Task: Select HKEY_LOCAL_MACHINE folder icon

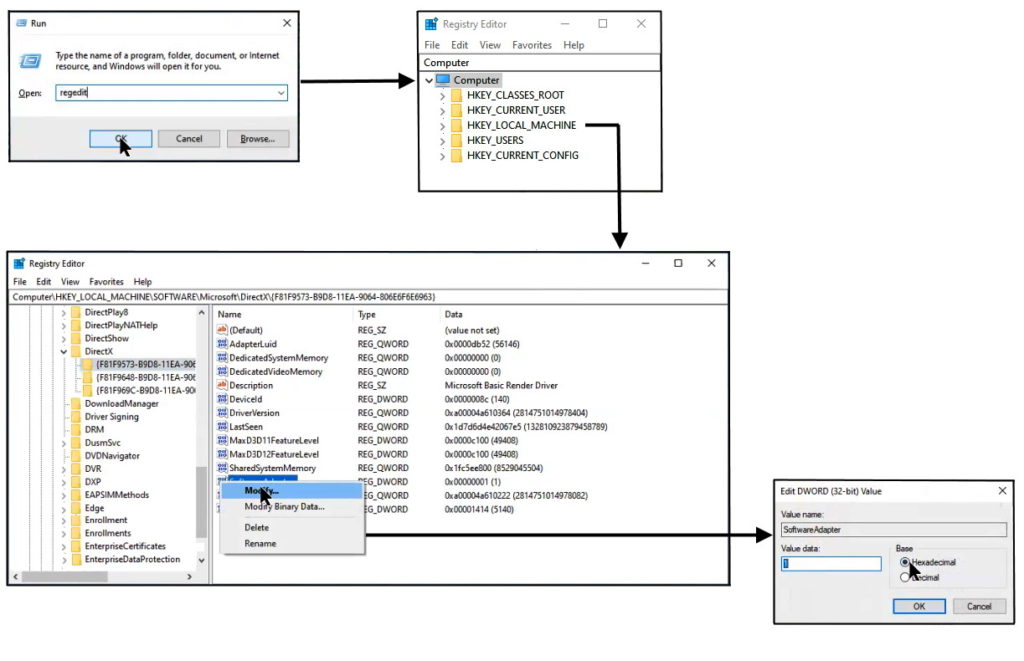Action: click(456, 125)
